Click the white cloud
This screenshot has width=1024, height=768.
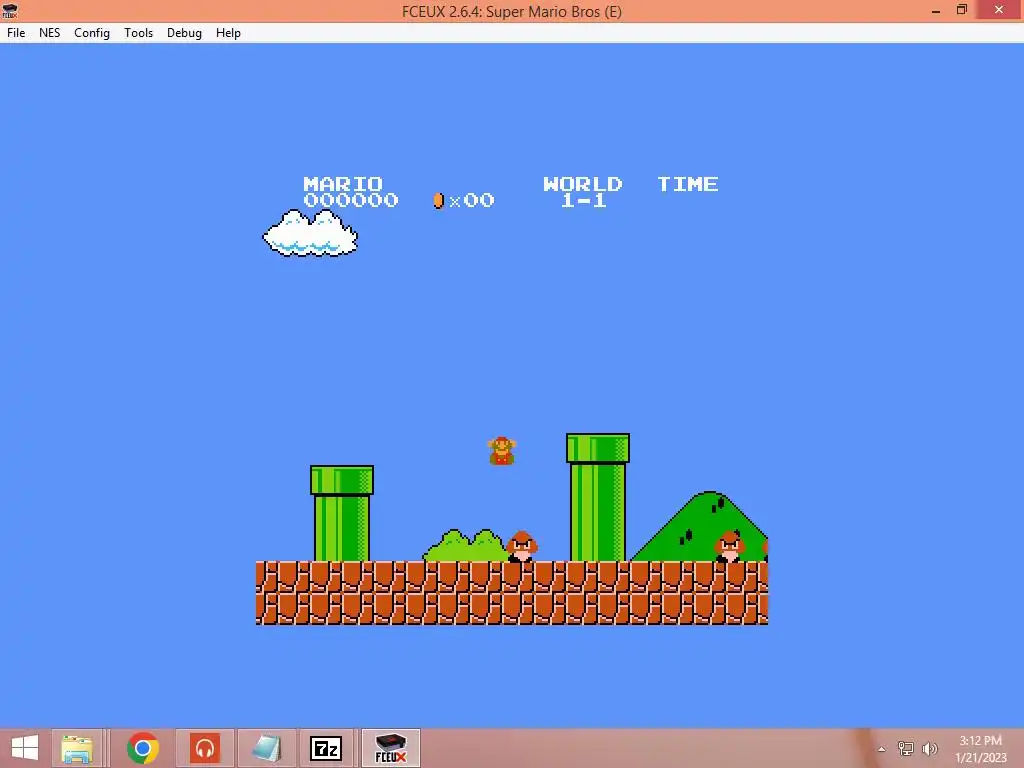click(x=310, y=233)
